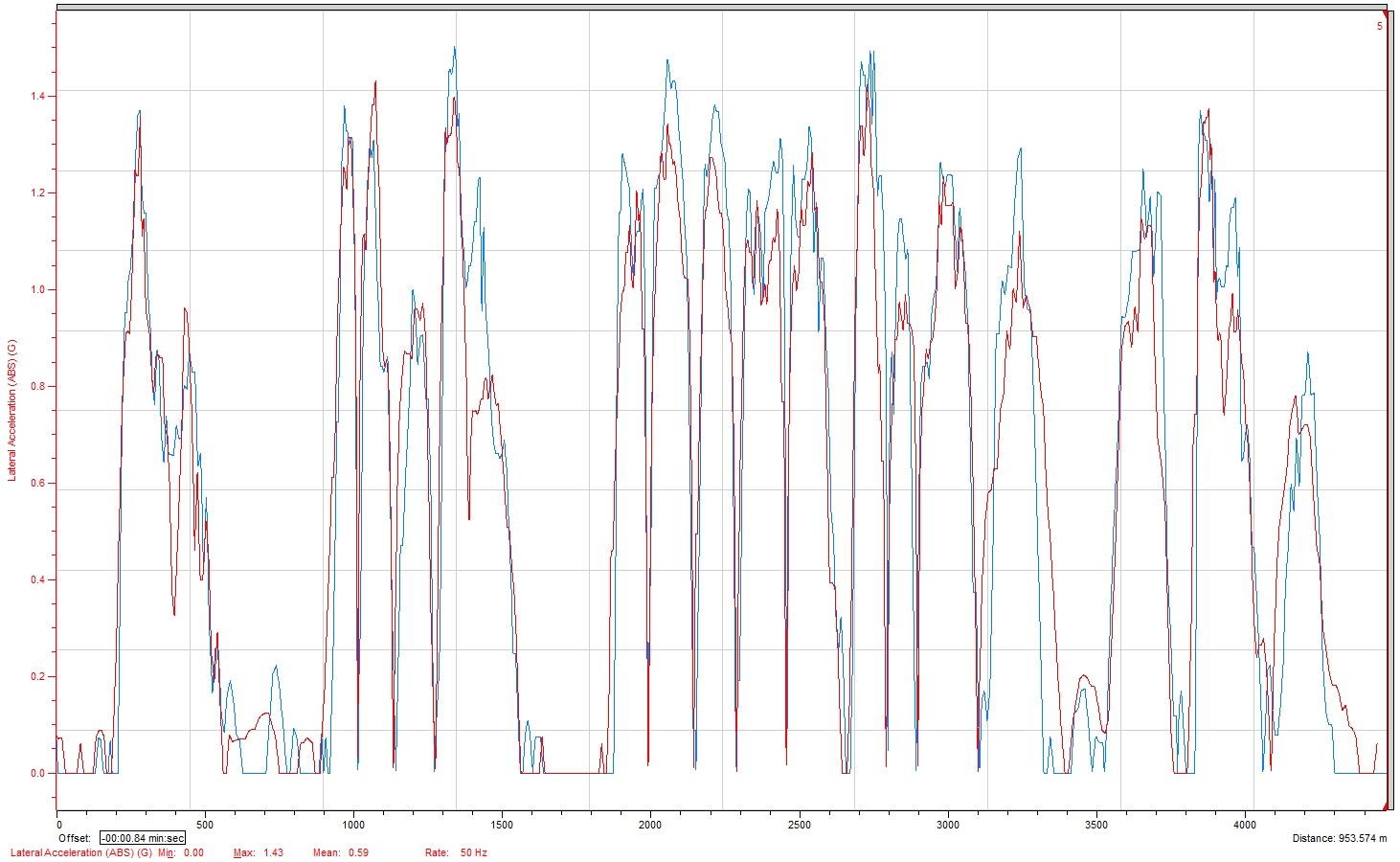Image resolution: width=1400 pixels, height=862 pixels.
Task: Click the red cursor triangle at bottom-right corner
Action: tap(1385, 806)
